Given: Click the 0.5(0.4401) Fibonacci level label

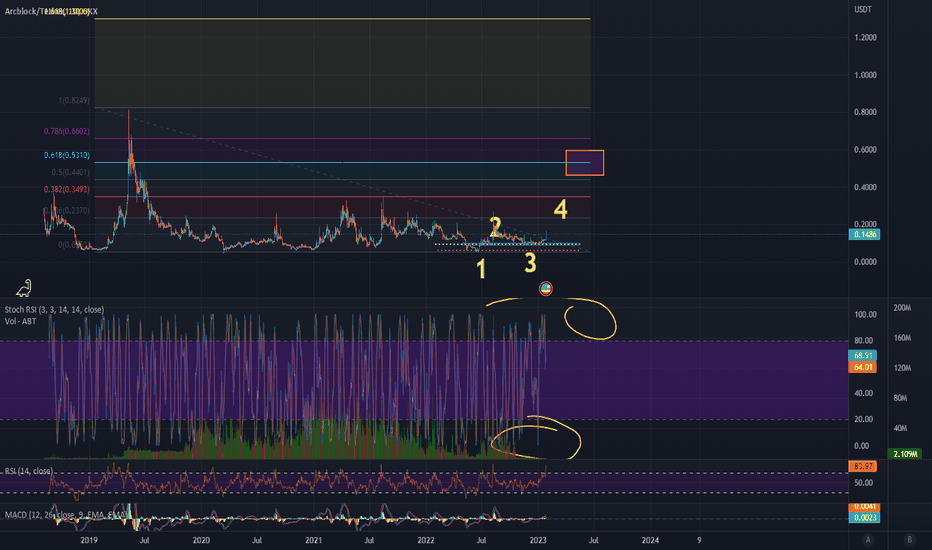Looking at the screenshot, I should click(71, 172).
